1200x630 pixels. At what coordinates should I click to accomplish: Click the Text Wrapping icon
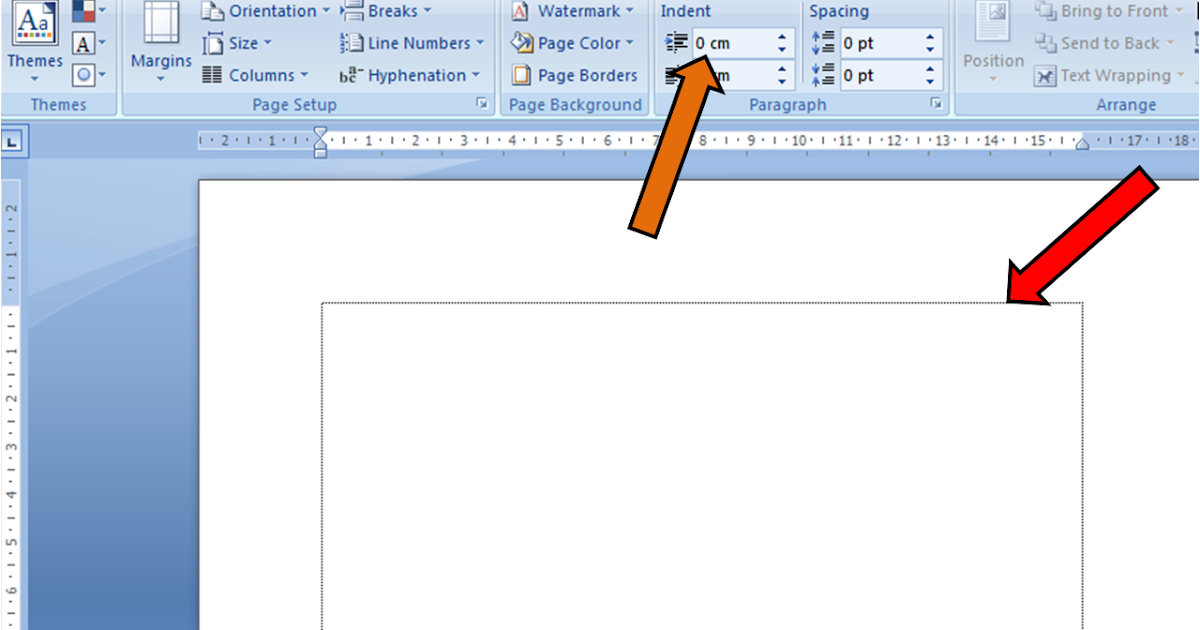pyautogui.click(x=1046, y=76)
